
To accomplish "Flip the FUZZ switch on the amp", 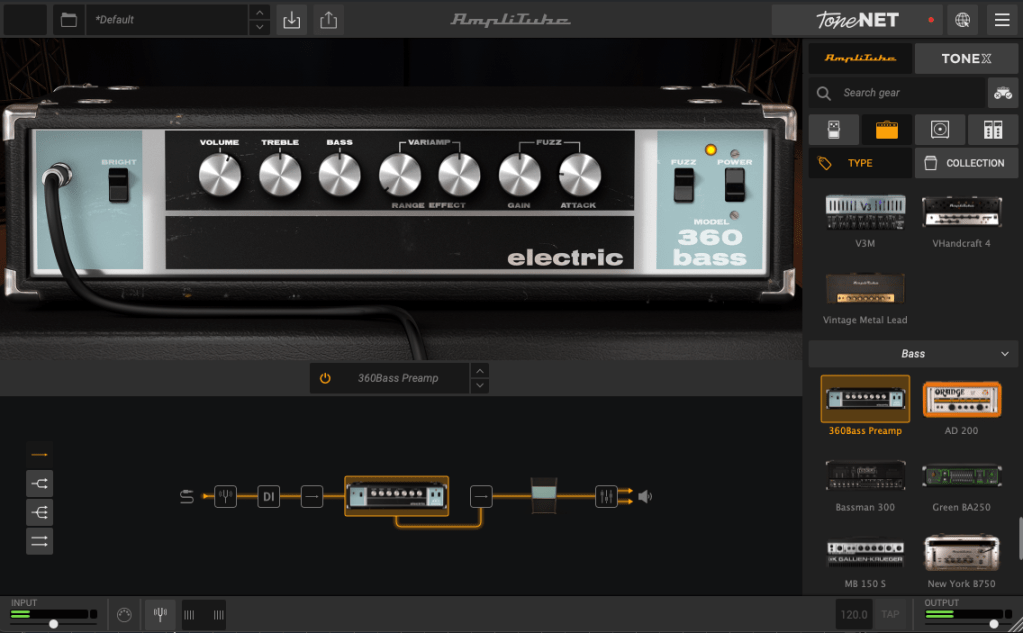I will (x=684, y=185).
